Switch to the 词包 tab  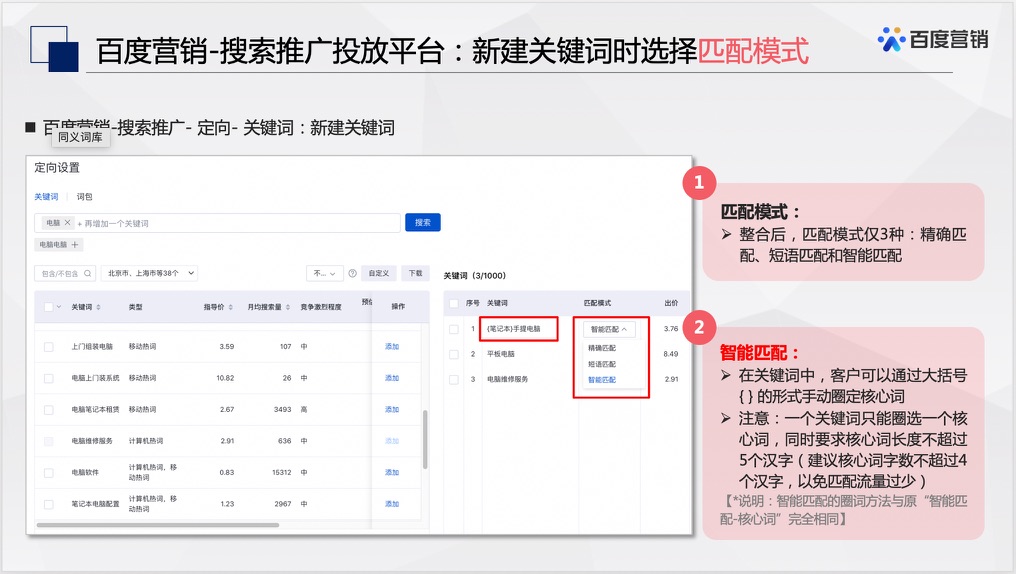coord(84,196)
